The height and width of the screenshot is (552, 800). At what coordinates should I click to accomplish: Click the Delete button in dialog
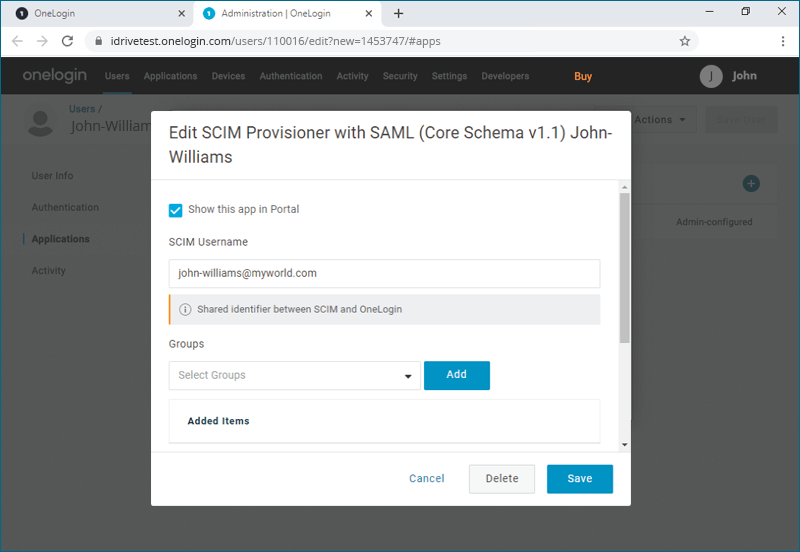tap(502, 479)
